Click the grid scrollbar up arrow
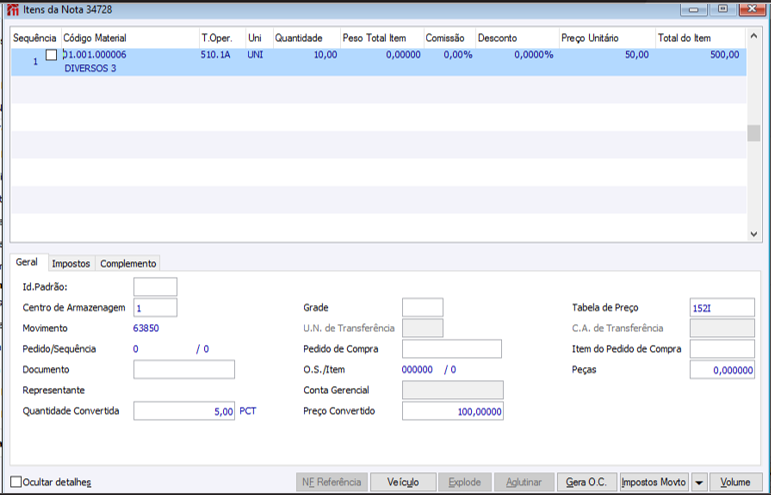 point(753,36)
